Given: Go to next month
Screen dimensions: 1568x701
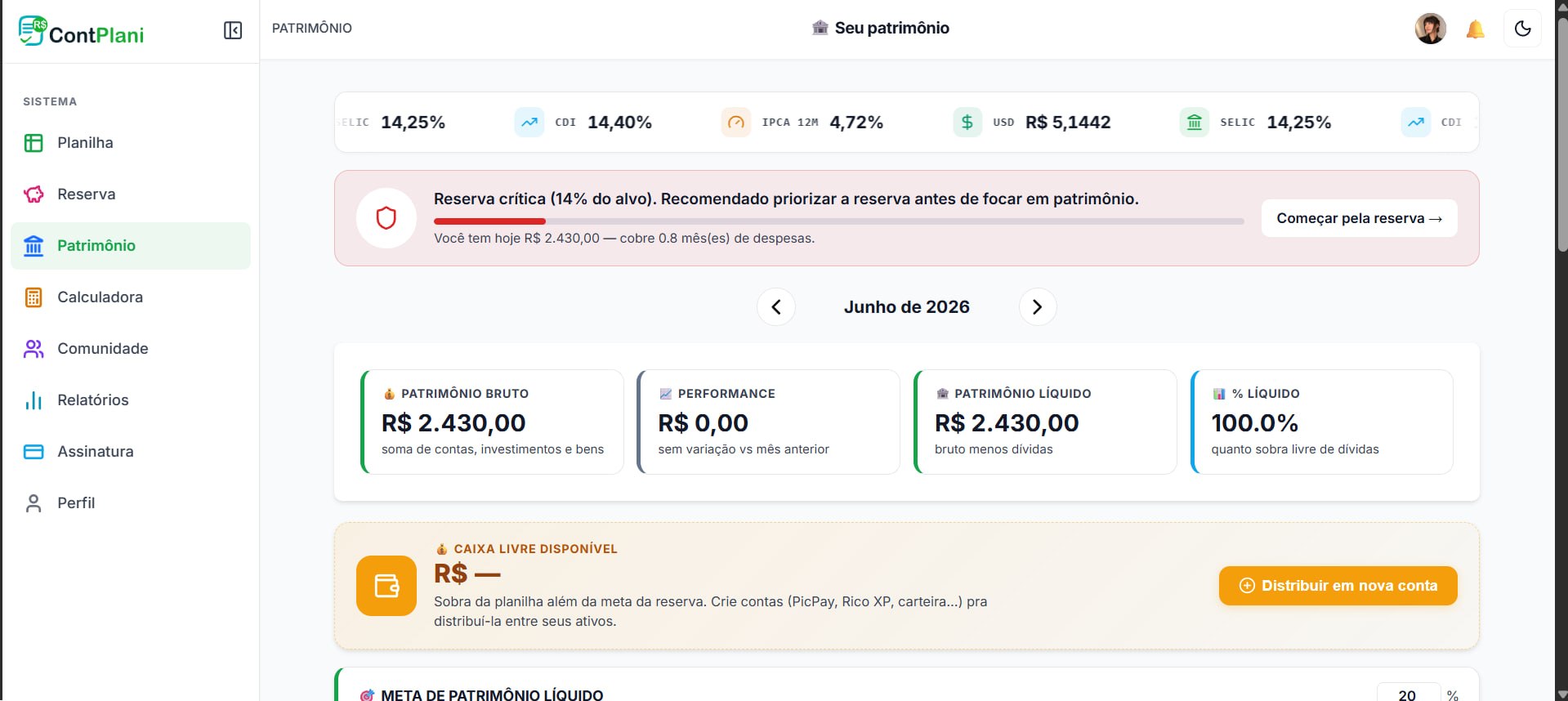Looking at the screenshot, I should point(1038,307).
